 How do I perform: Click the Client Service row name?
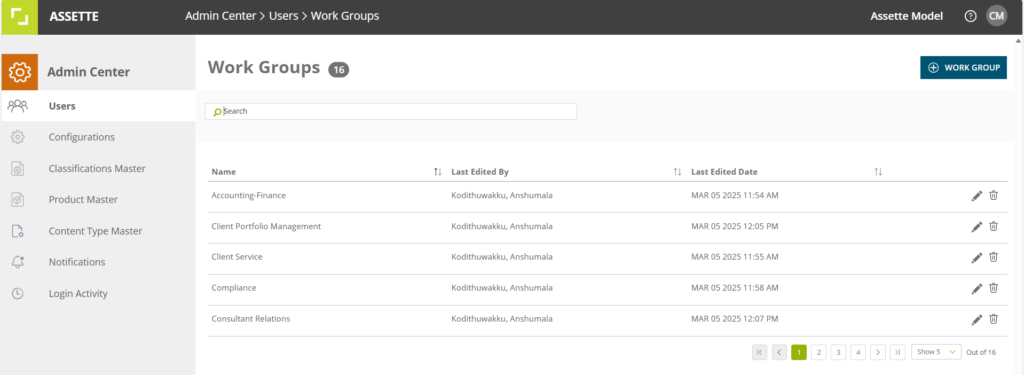[237, 257]
